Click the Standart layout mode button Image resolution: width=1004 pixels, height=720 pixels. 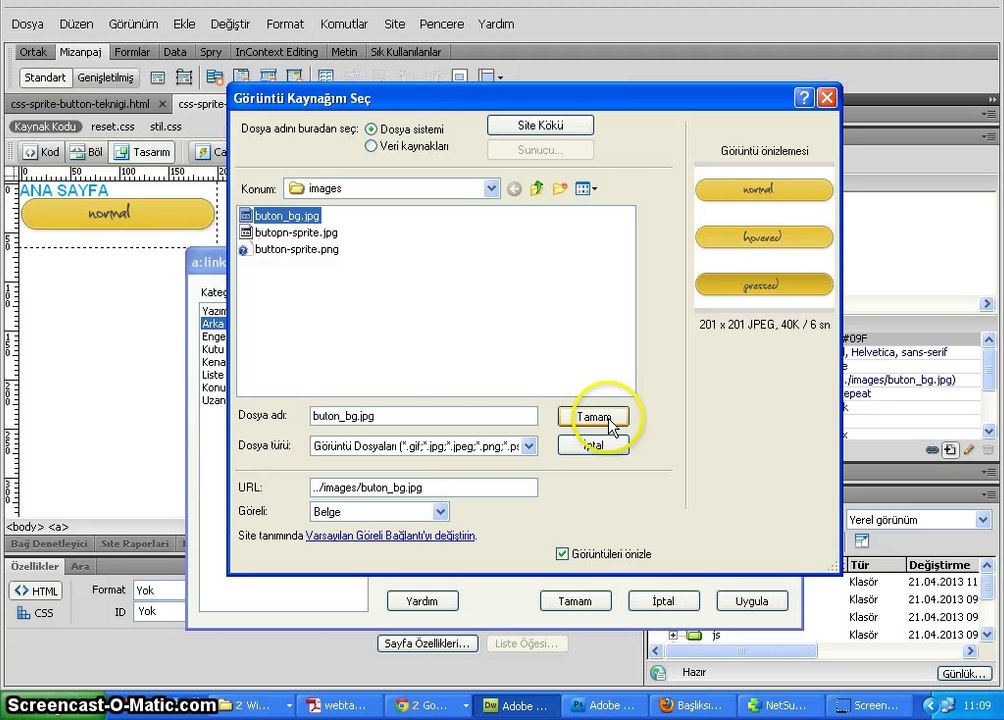pyautogui.click(x=45, y=78)
